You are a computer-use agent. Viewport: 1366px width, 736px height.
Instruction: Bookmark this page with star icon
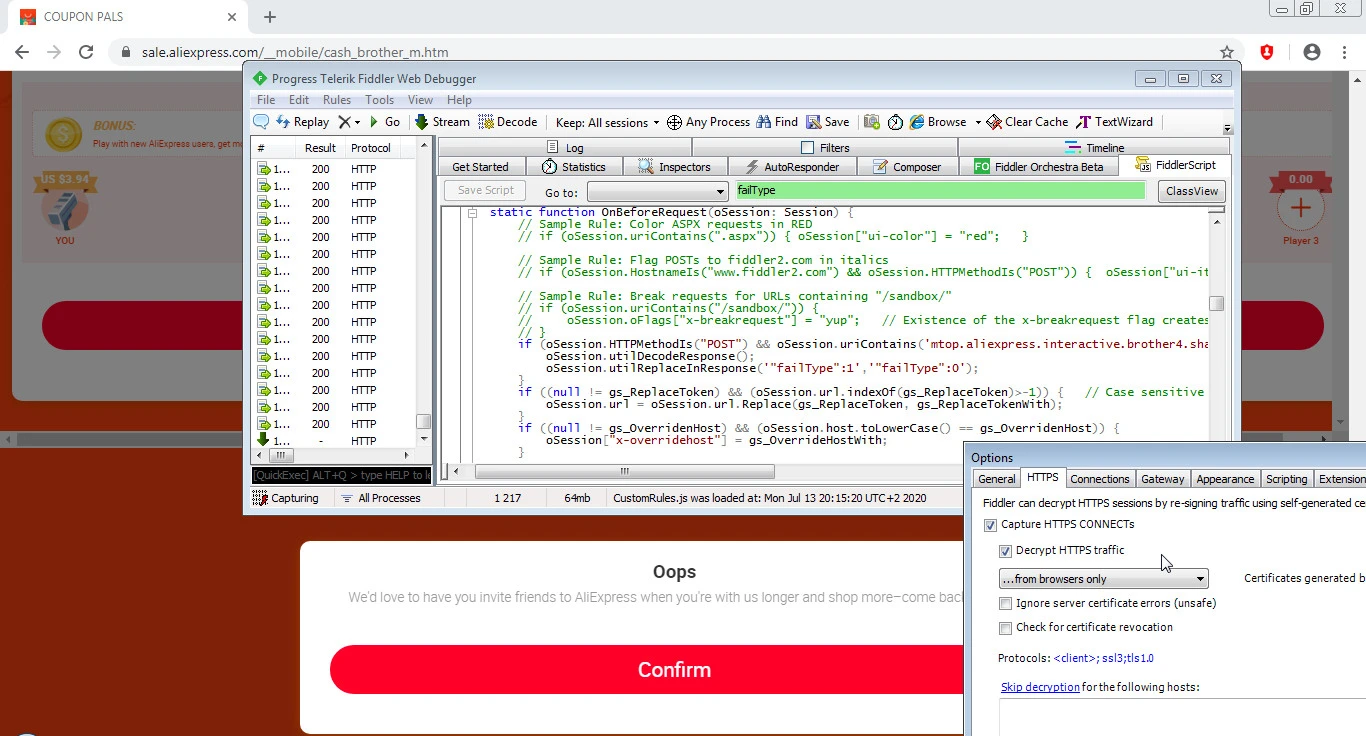pyautogui.click(x=1227, y=52)
